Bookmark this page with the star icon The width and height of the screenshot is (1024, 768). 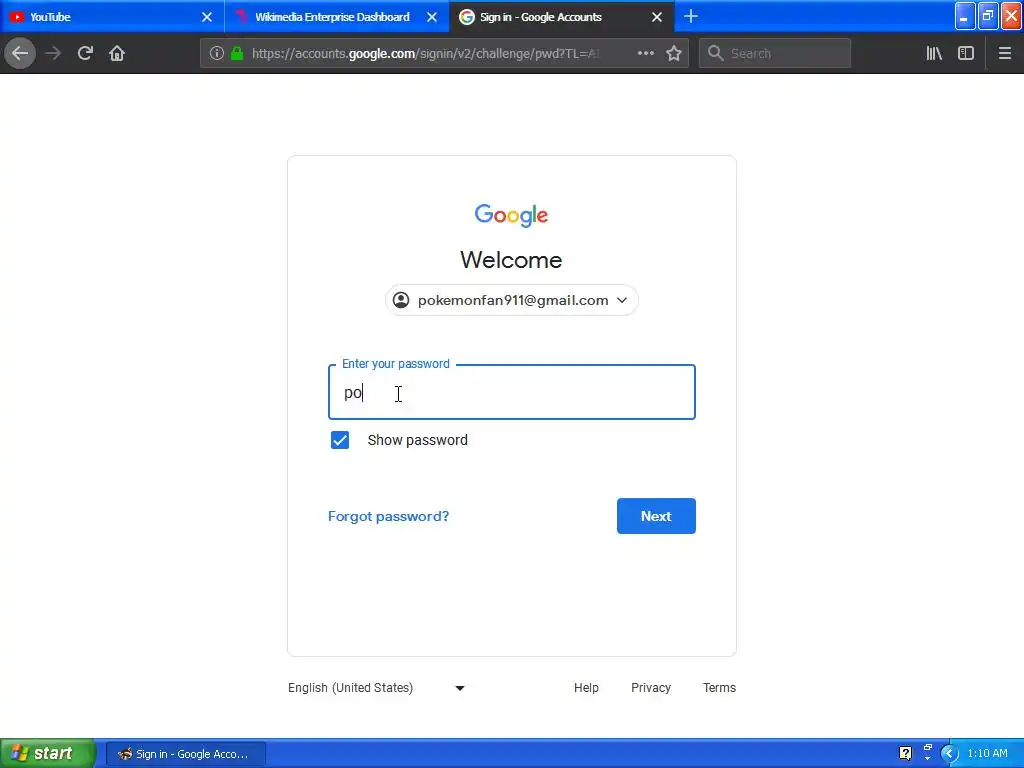[x=674, y=53]
